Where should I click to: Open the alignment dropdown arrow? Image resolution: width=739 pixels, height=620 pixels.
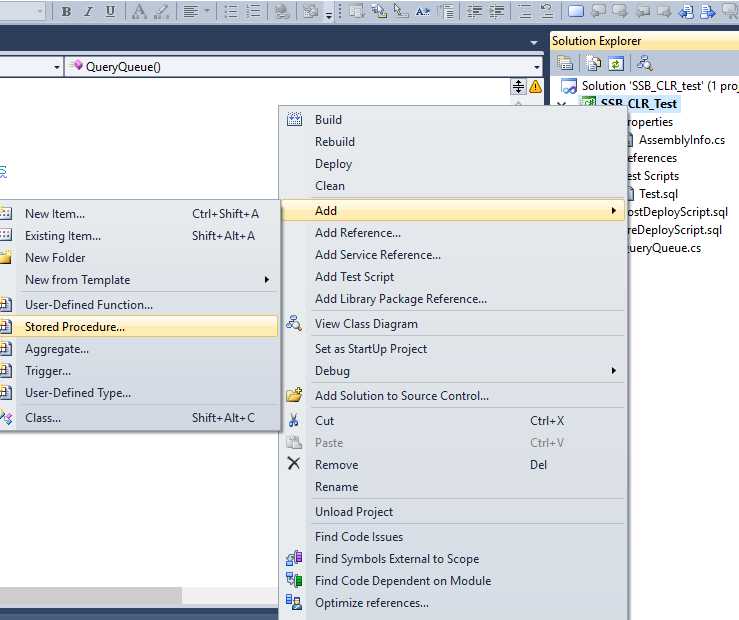tap(207, 11)
